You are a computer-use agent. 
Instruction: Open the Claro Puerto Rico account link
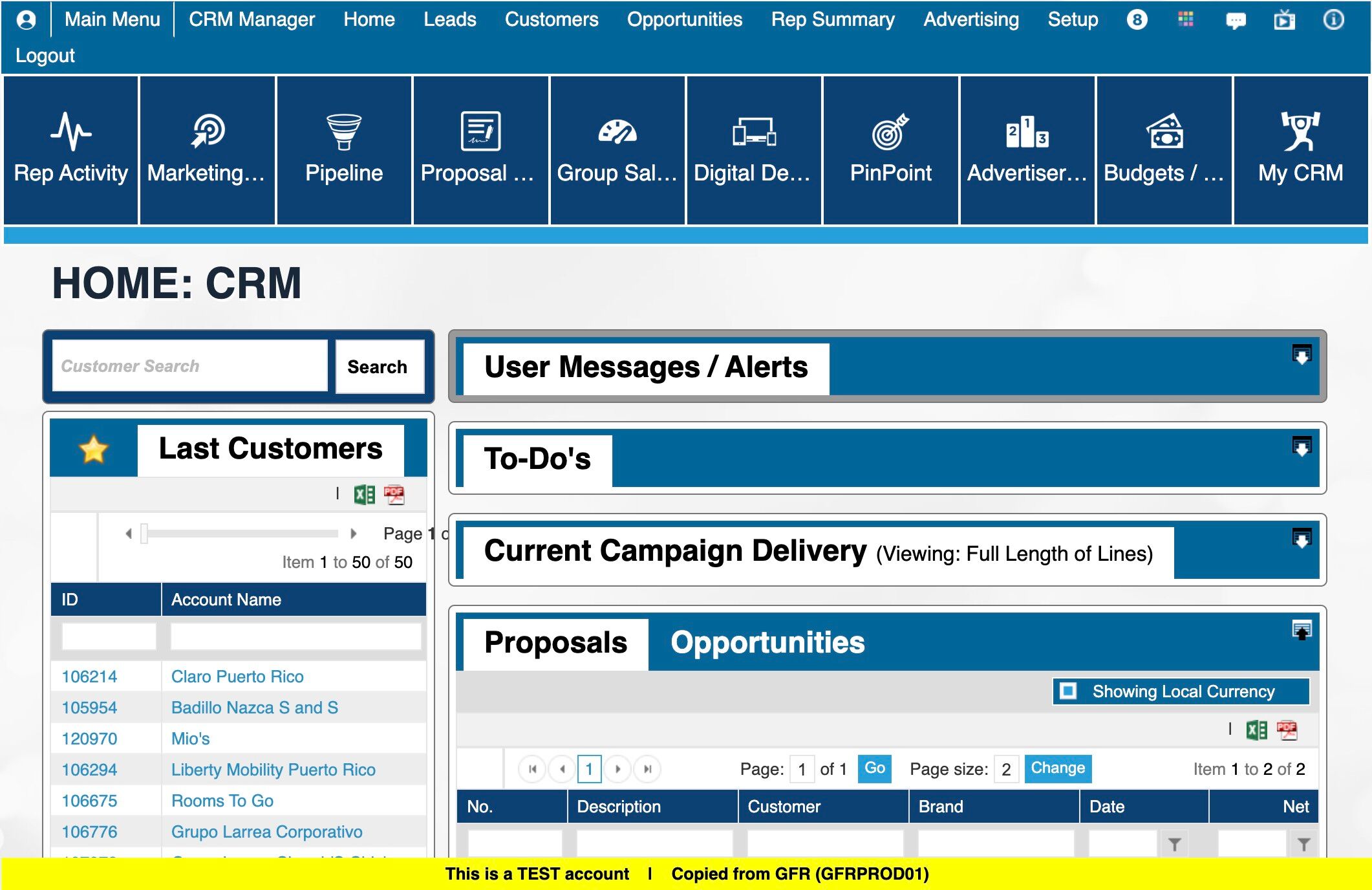pos(237,677)
